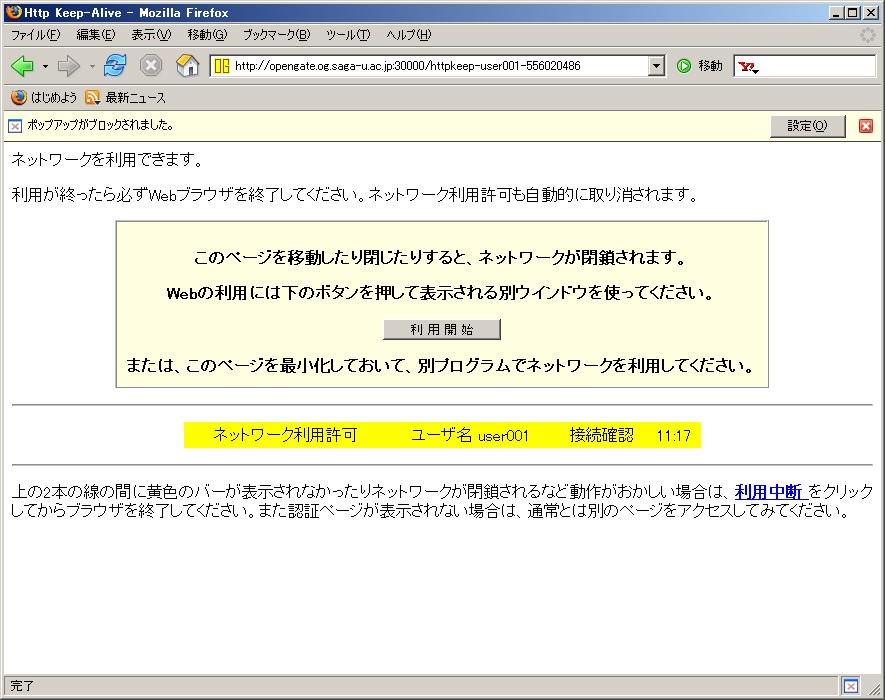Open the 最新ニュース RSS bookmark
The height and width of the screenshot is (700, 885).
click(125, 98)
